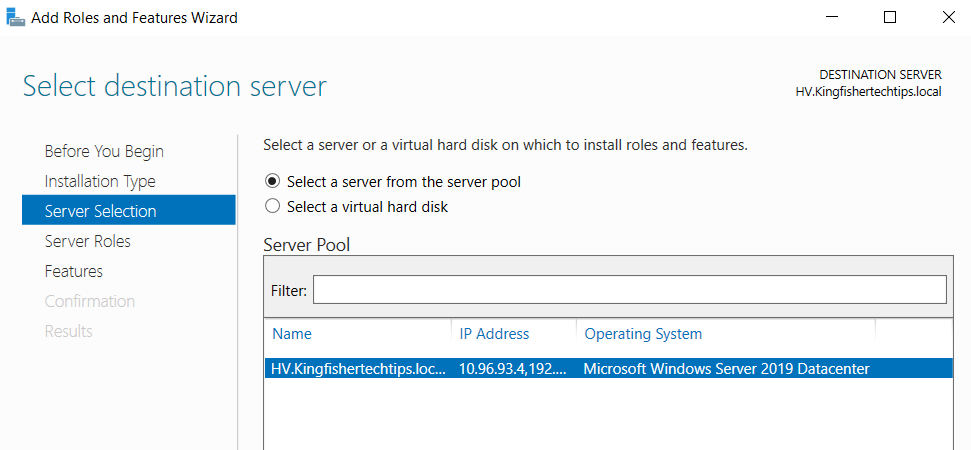Screen dimensions: 971x450
Task: Click the disabled Confirmation step
Action: click(x=90, y=301)
